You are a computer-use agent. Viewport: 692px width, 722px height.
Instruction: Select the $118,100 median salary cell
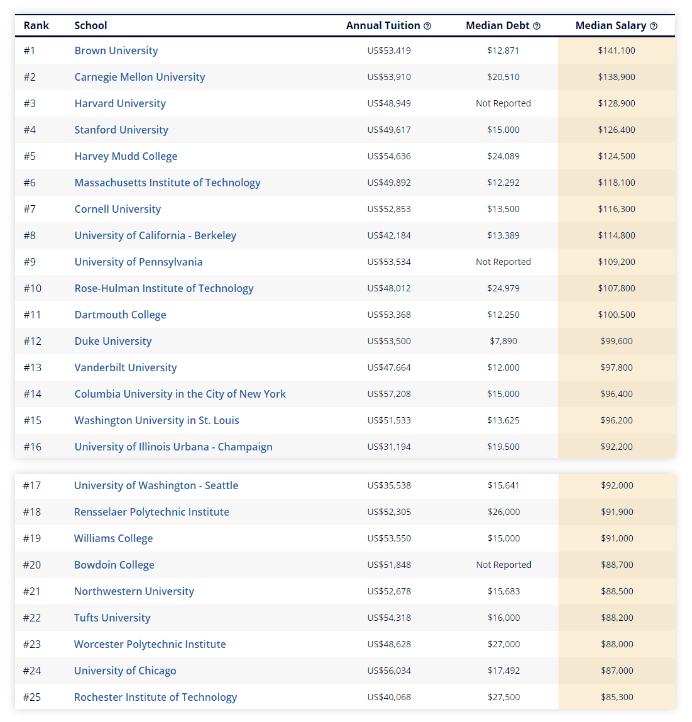point(616,183)
